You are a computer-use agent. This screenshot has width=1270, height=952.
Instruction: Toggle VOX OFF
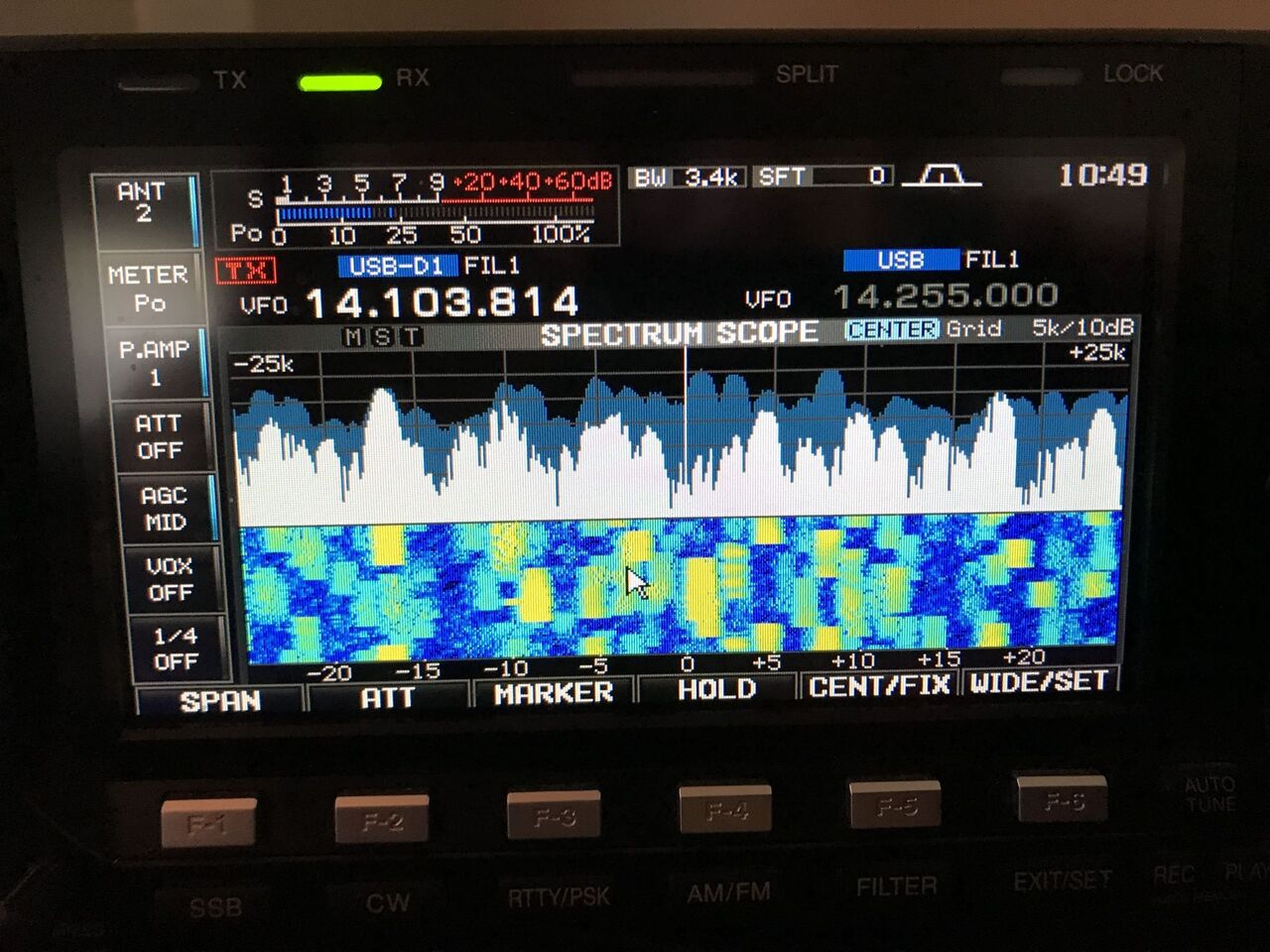point(170,579)
